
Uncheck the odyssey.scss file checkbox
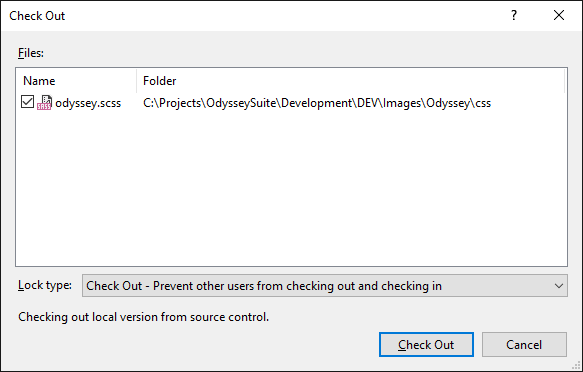[x=28, y=102]
